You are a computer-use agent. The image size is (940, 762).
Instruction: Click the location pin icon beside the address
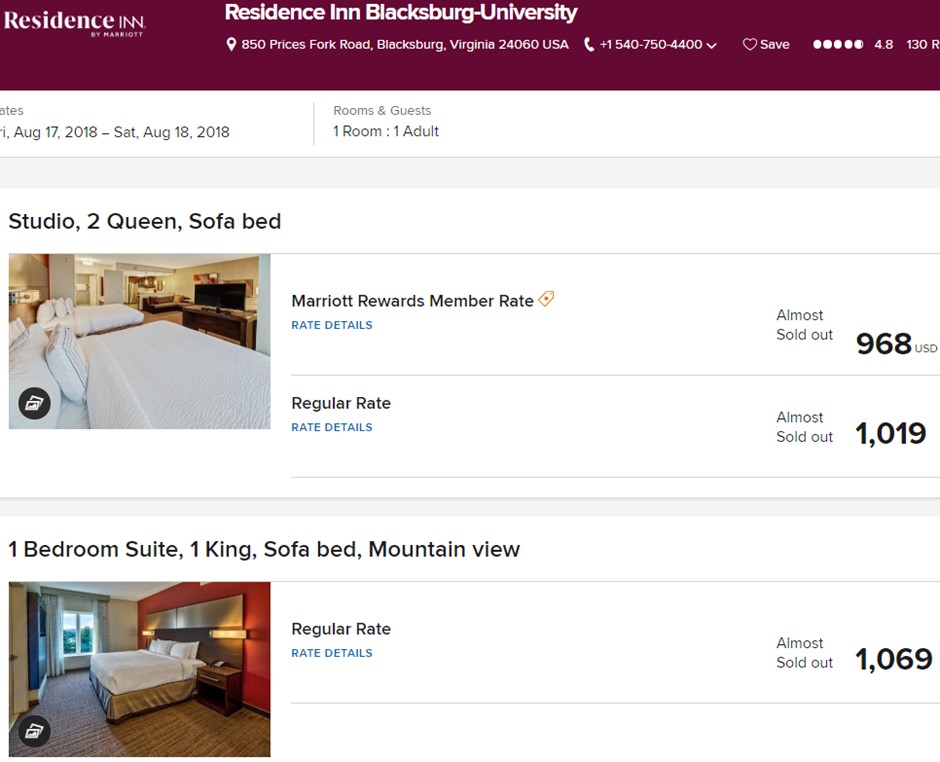pos(232,45)
